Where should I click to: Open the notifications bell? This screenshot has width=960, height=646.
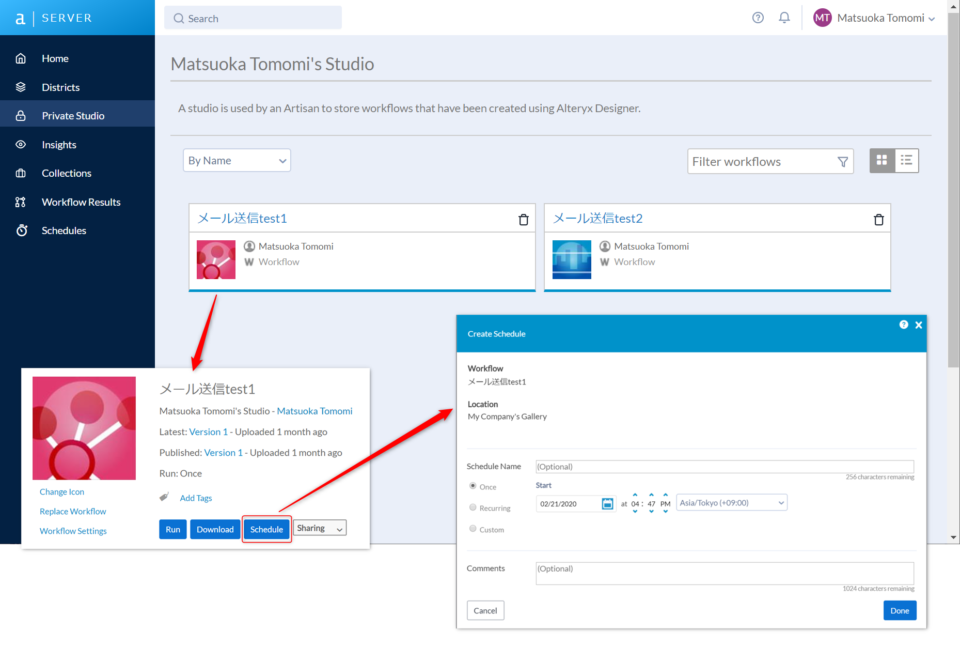784,18
